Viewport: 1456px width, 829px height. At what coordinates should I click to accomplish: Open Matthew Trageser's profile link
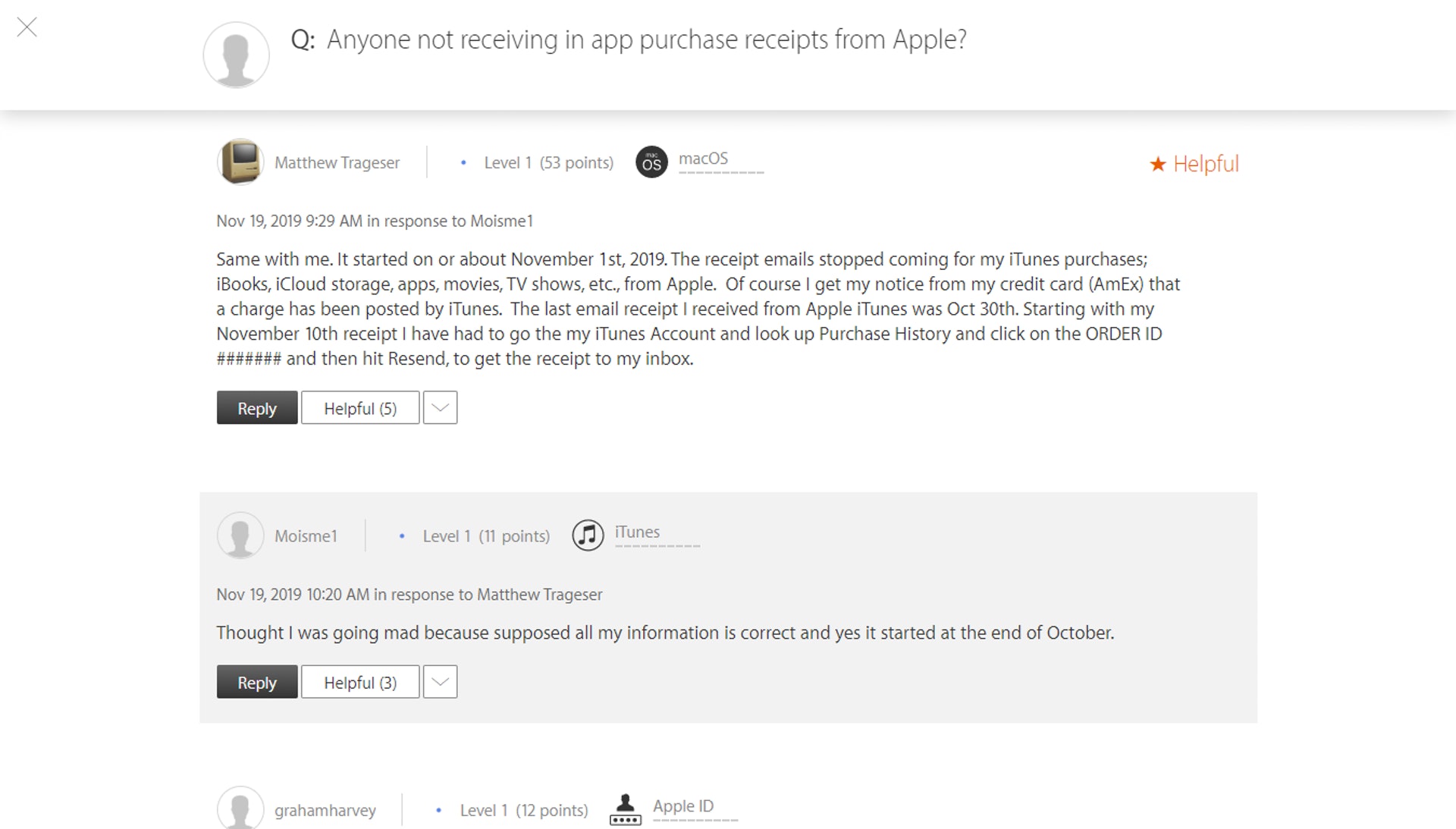click(337, 162)
